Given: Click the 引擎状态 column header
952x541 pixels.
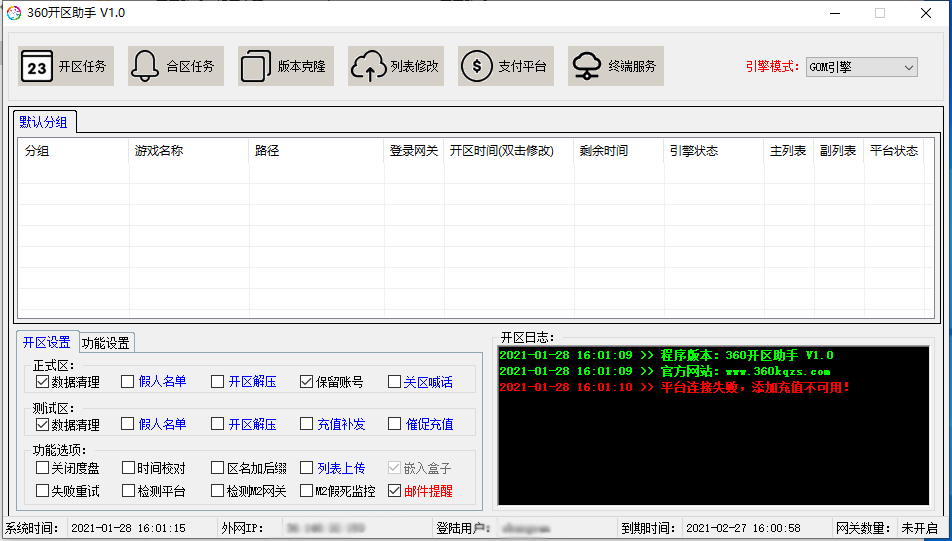Looking at the screenshot, I should point(713,151).
